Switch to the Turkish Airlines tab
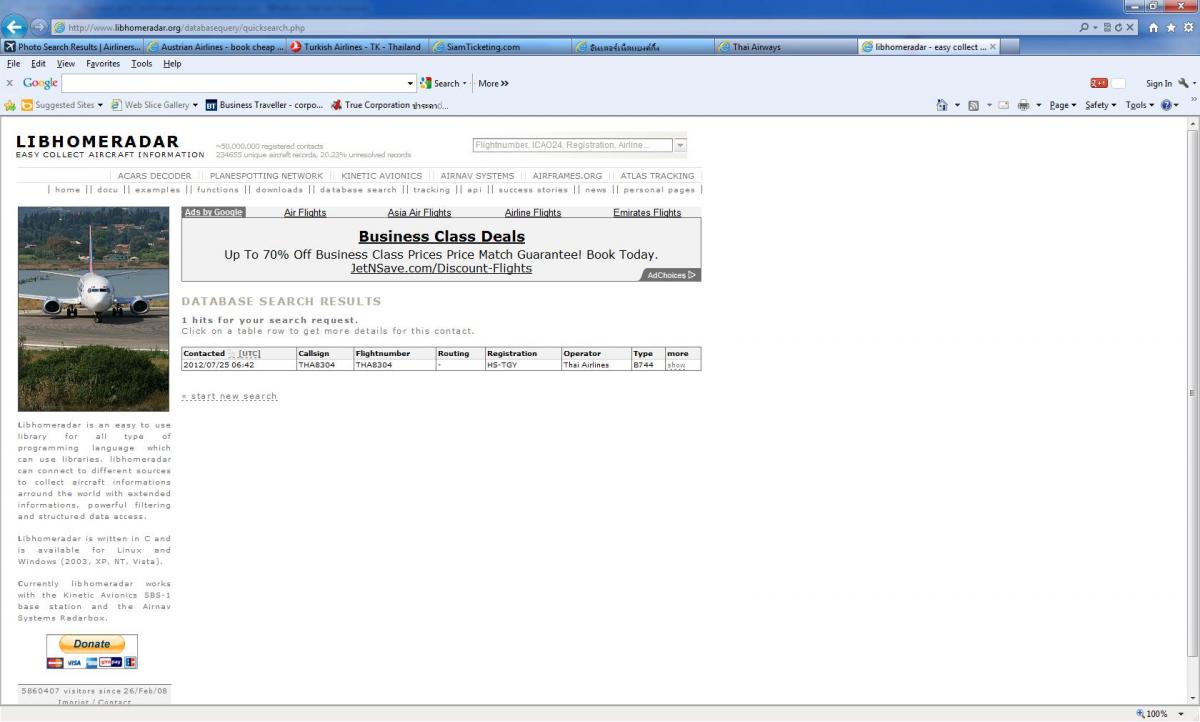Image resolution: width=1200 pixels, height=722 pixels. click(x=358, y=47)
